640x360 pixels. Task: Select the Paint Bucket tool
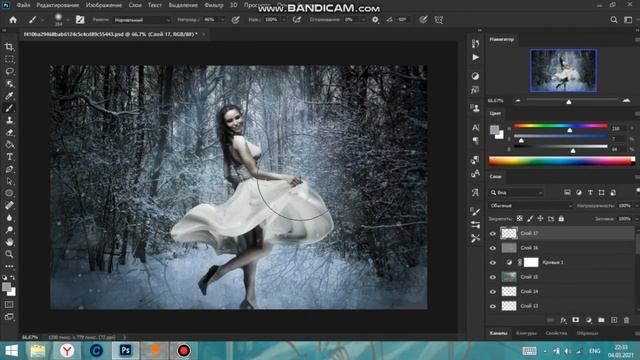(x=9, y=145)
